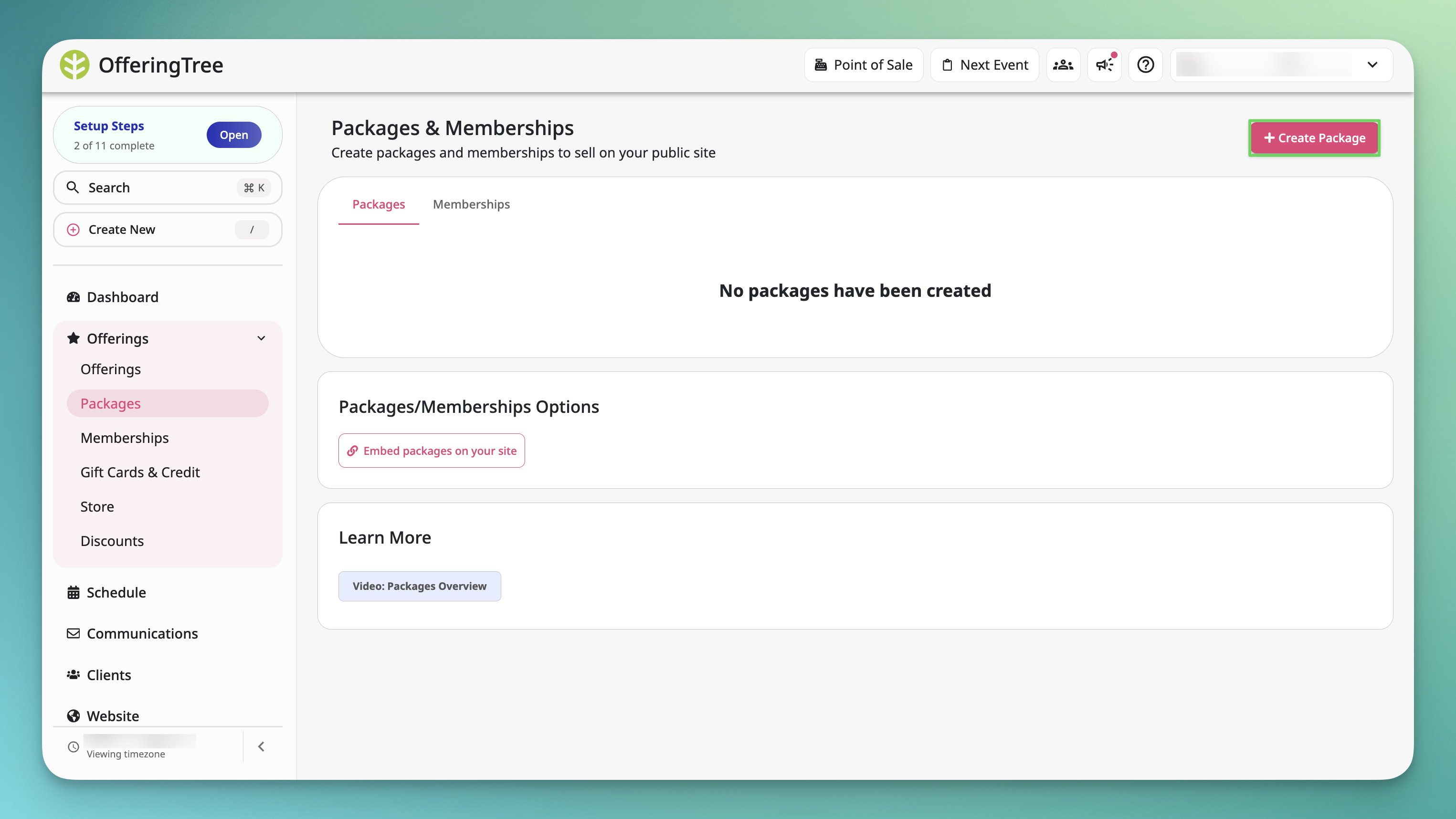The image size is (1456, 819).
Task: Expand the account dropdown arrow
Action: [x=1372, y=65]
